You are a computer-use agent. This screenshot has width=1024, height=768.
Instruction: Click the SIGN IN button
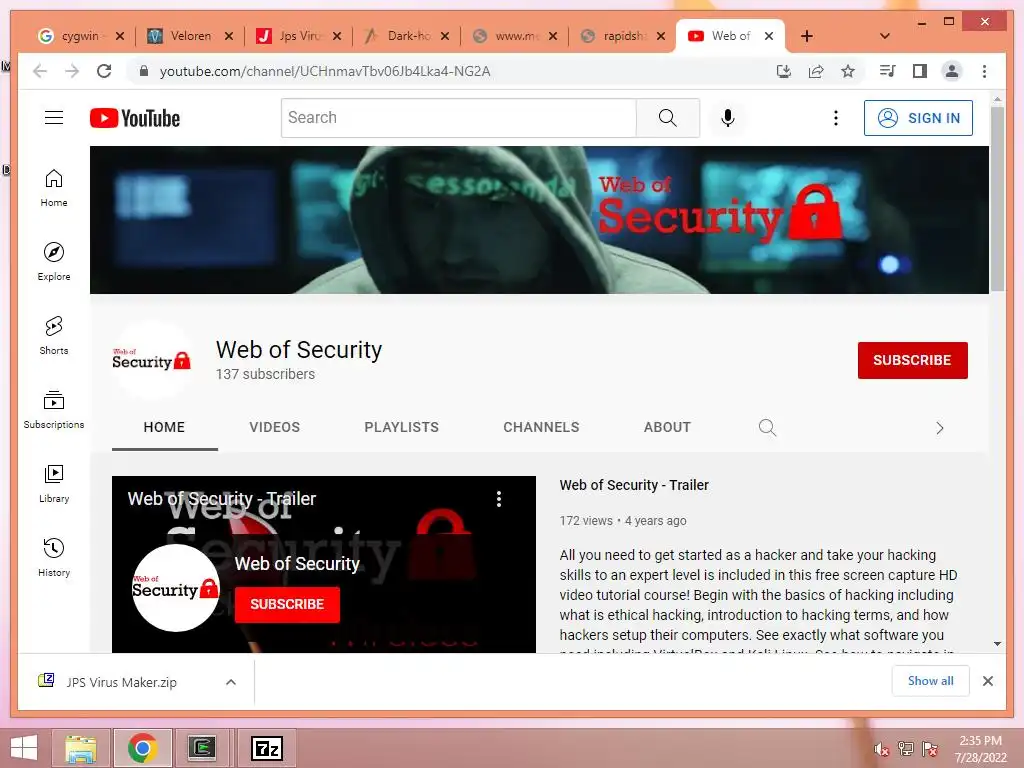point(918,118)
